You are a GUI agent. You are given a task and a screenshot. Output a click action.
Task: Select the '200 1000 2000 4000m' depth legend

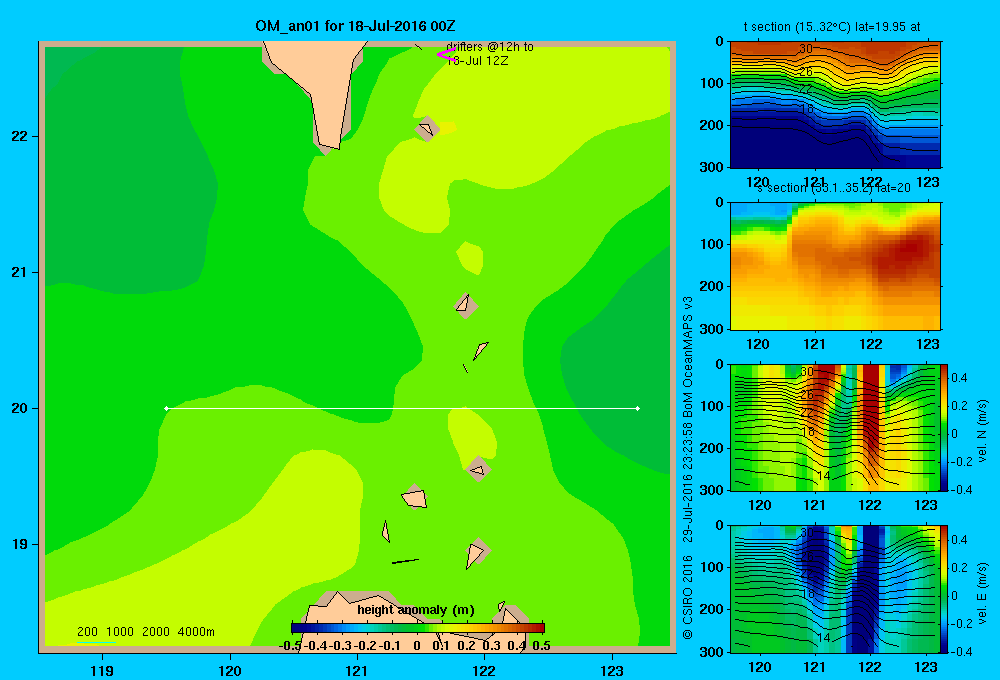coord(145,632)
